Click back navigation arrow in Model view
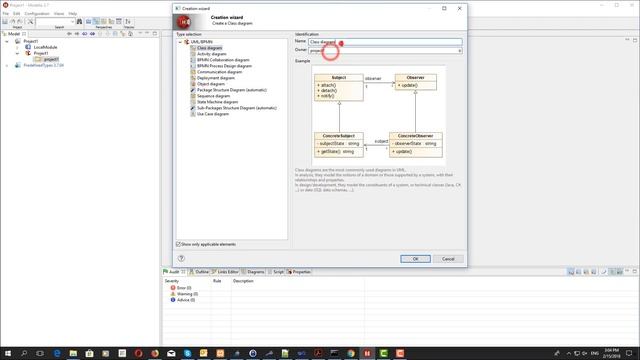Screen dimensions: 640x360 tap(69, 34)
